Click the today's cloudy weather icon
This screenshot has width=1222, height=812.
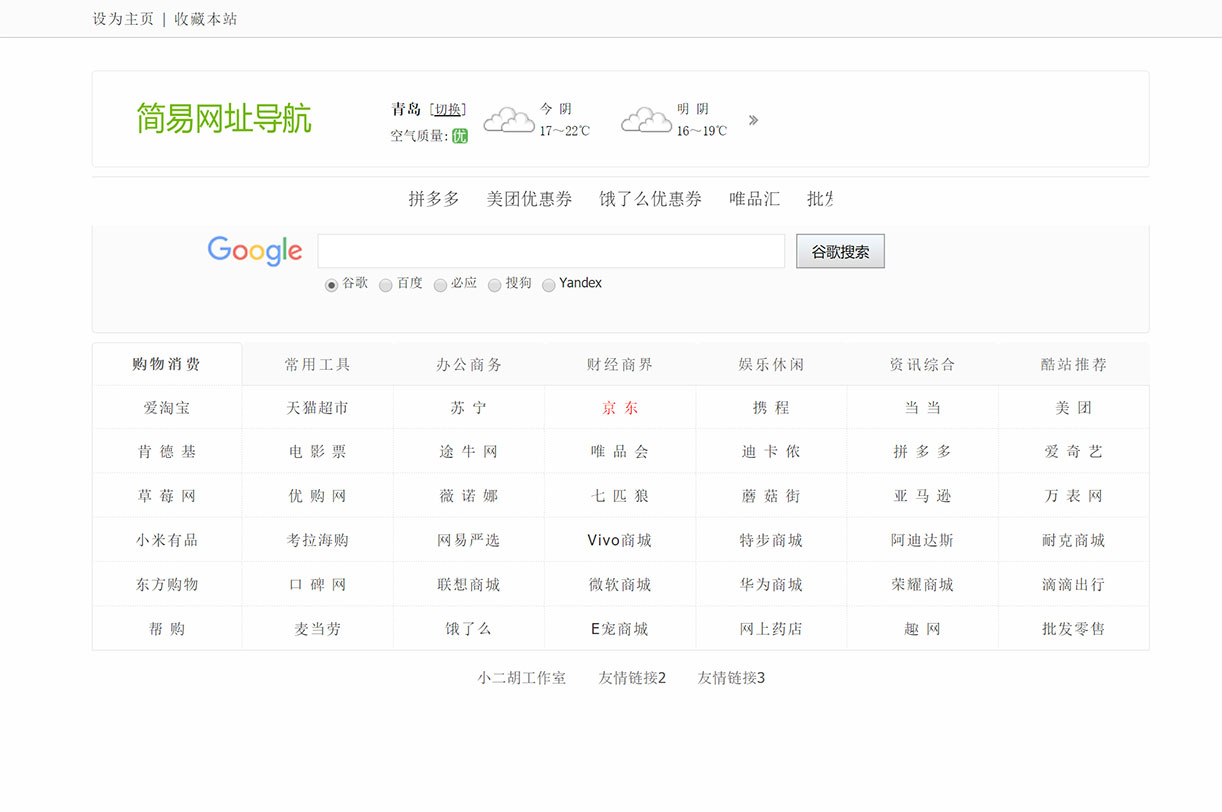tap(509, 120)
